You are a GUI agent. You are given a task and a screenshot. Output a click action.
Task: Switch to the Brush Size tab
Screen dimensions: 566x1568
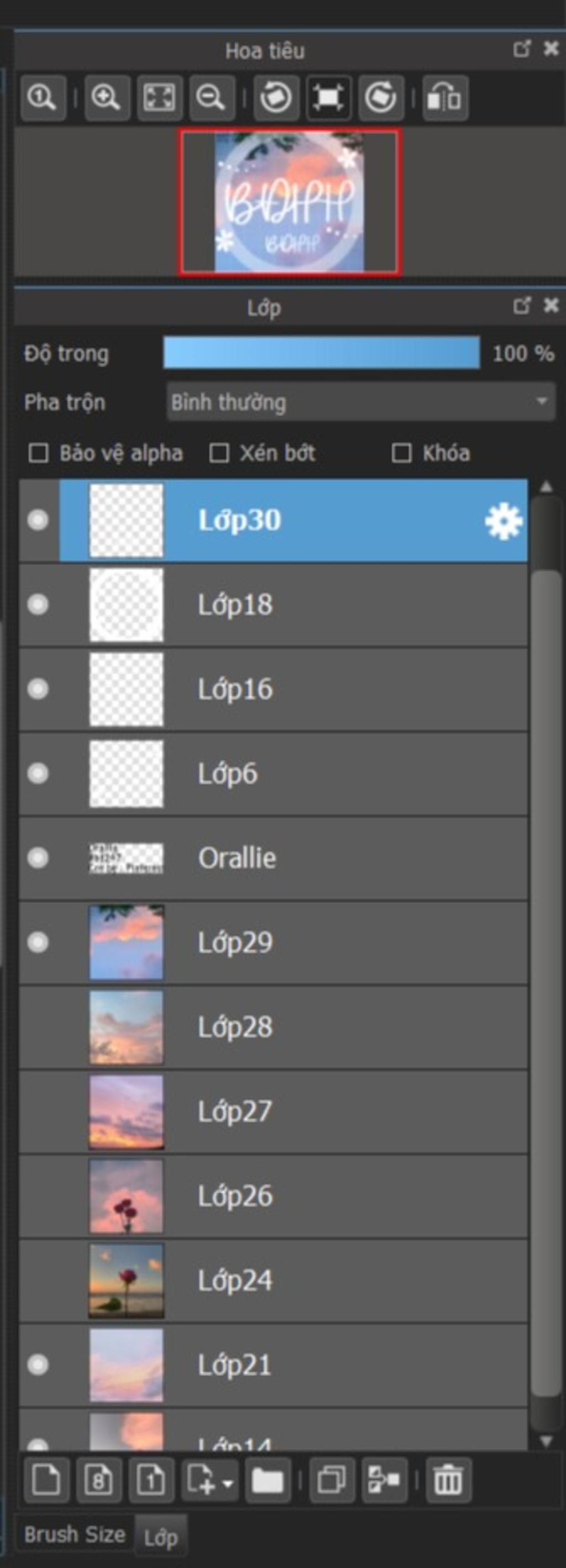click(74, 1534)
